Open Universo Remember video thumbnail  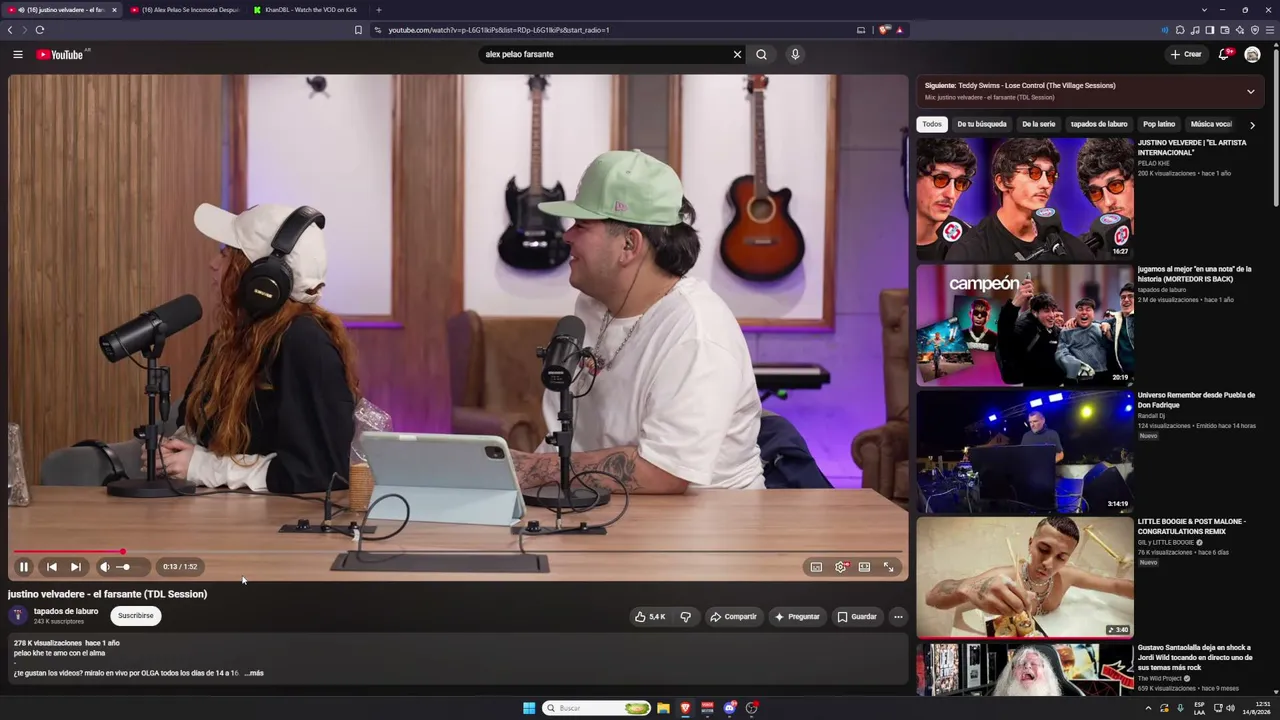tap(1025, 452)
